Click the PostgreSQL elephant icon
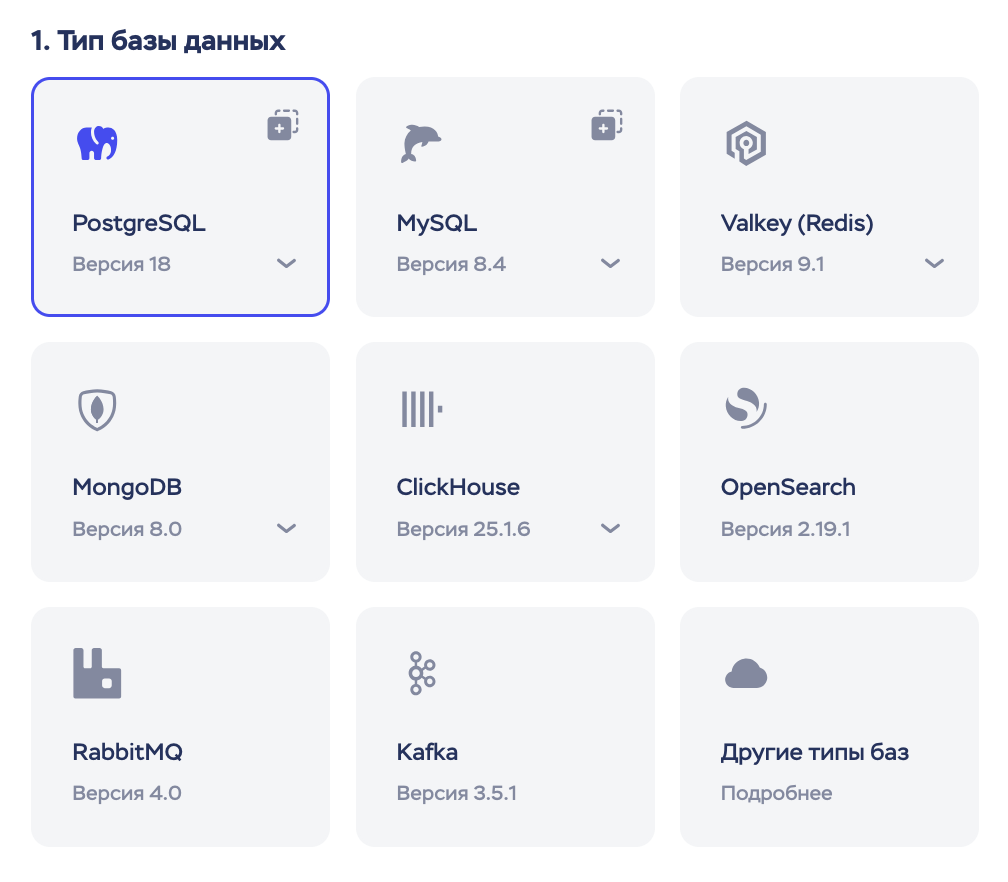The height and width of the screenshot is (882, 1008). click(x=97, y=143)
